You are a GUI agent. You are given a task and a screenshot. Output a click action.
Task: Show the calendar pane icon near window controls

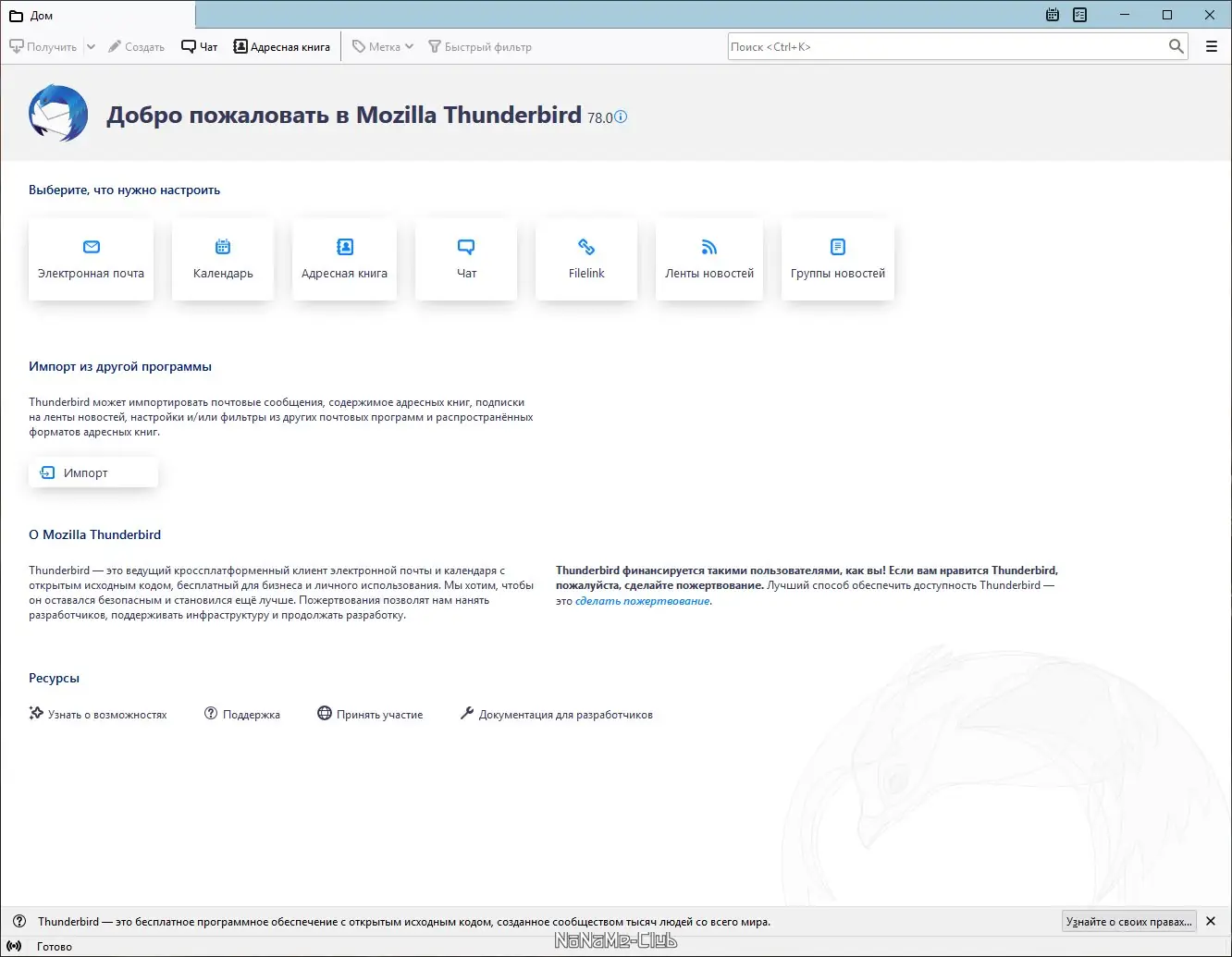tap(1052, 15)
